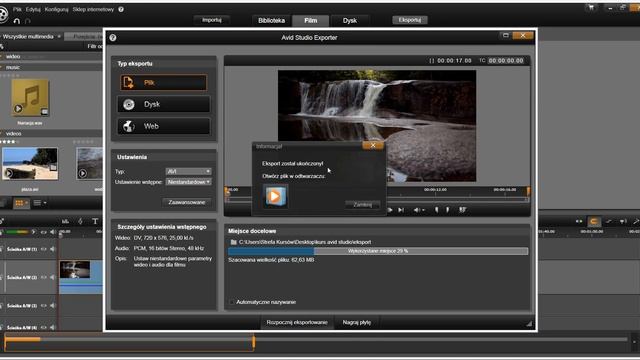Click the Avid Studio logo icon

(4, 13)
